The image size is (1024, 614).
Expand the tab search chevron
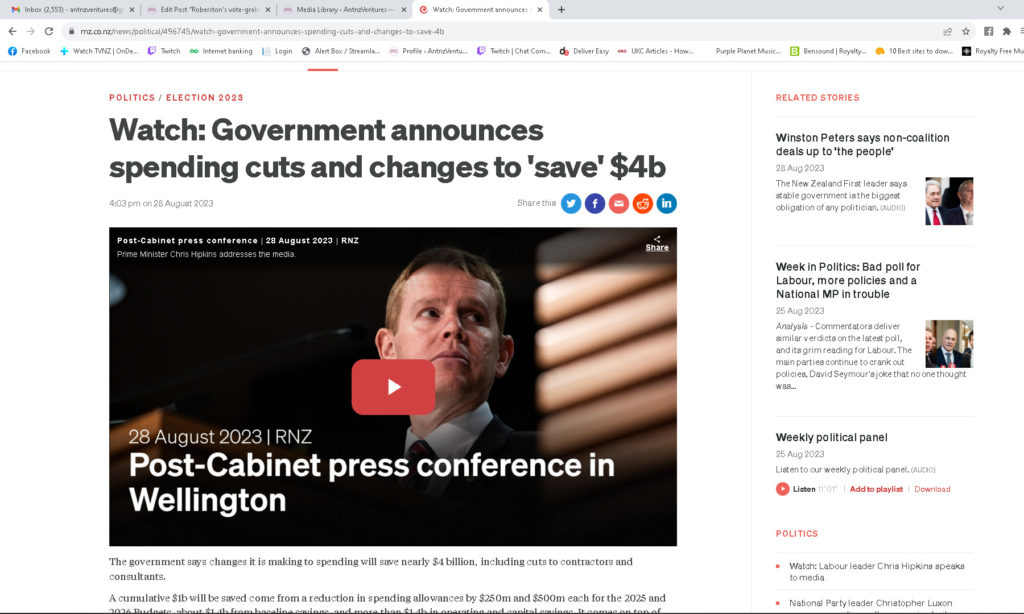tap(1000, 8)
